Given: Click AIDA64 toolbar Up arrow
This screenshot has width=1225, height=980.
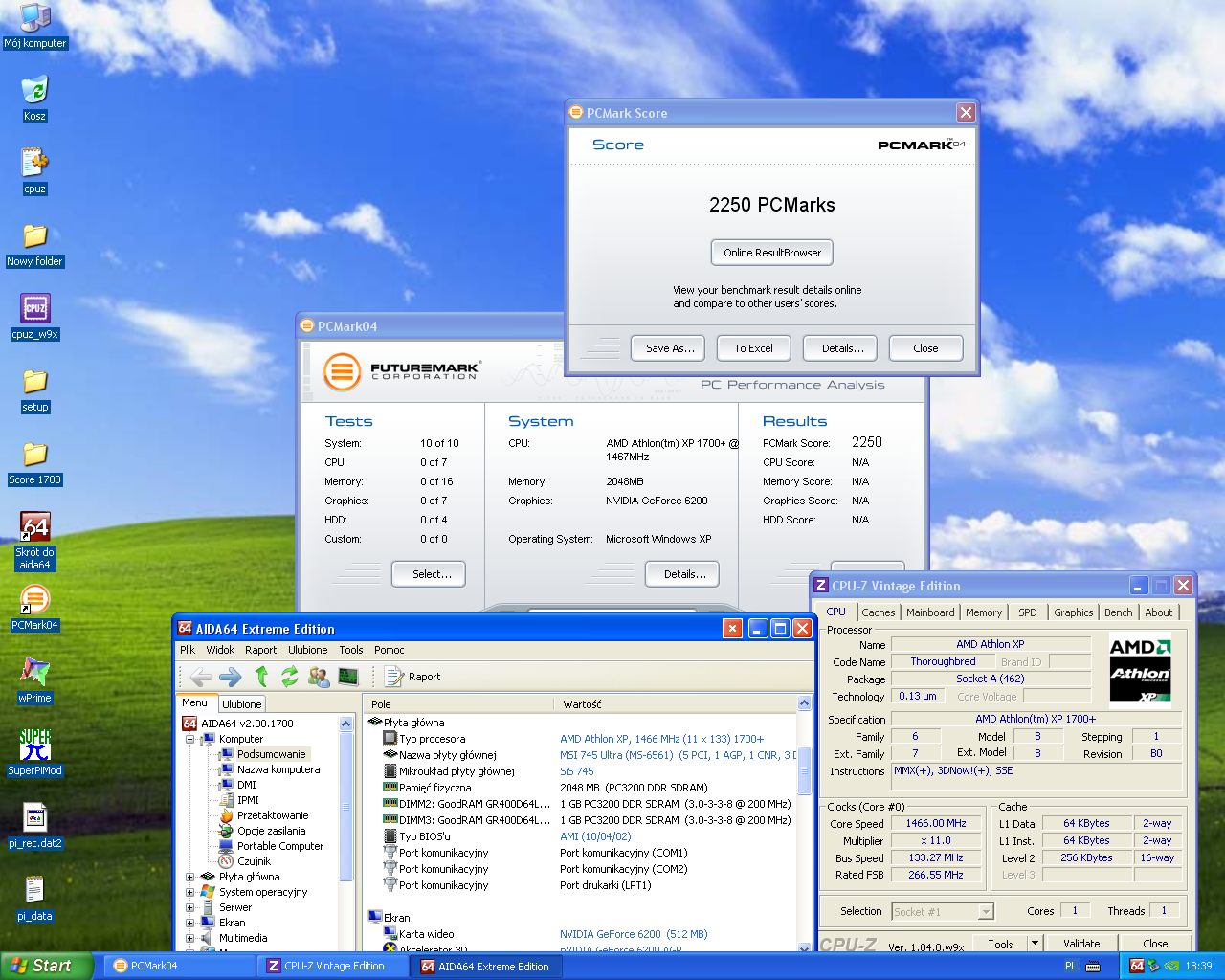Looking at the screenshot, I should [260, 677].
